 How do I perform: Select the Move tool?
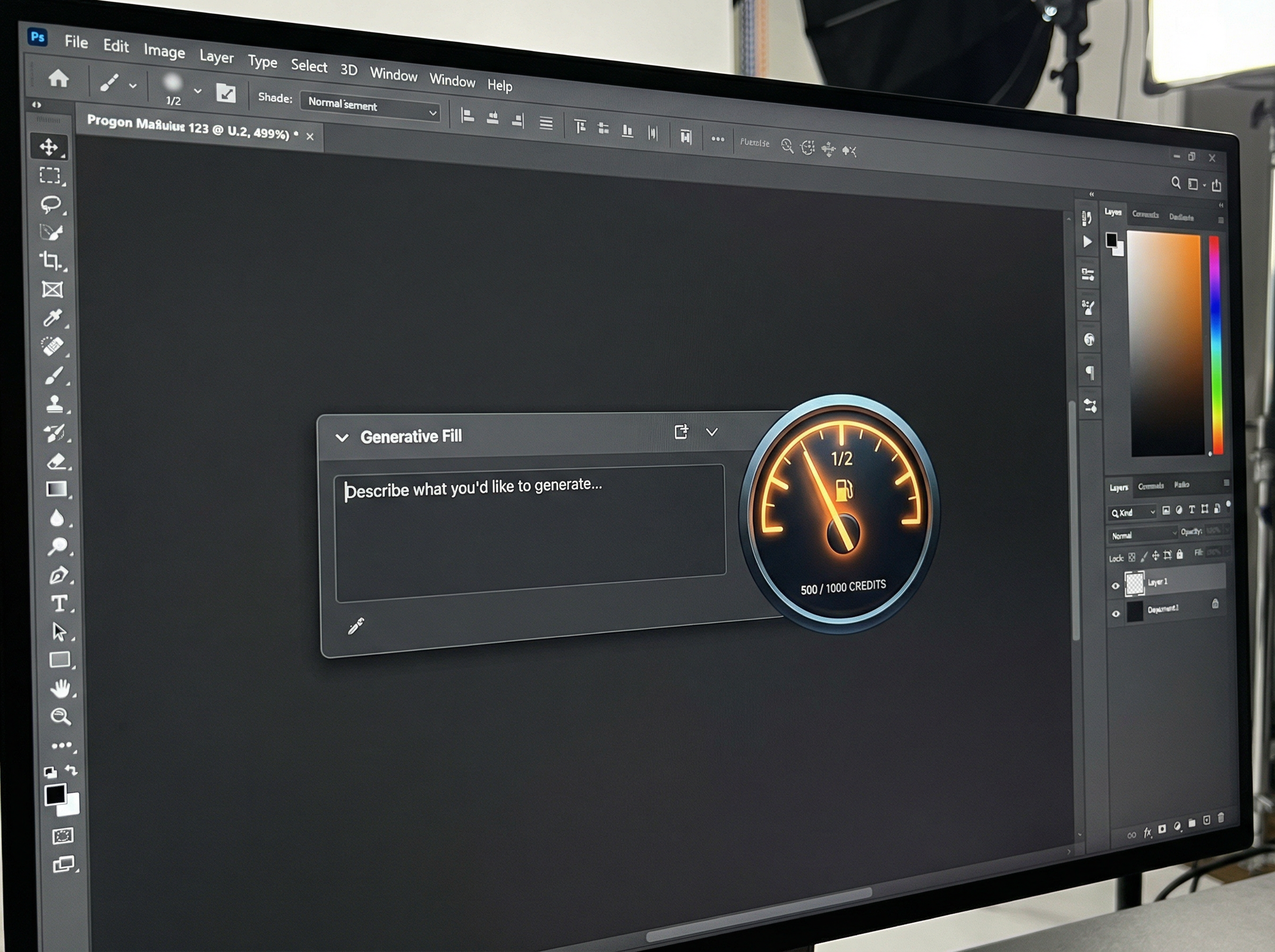click(x=49, y=147)
